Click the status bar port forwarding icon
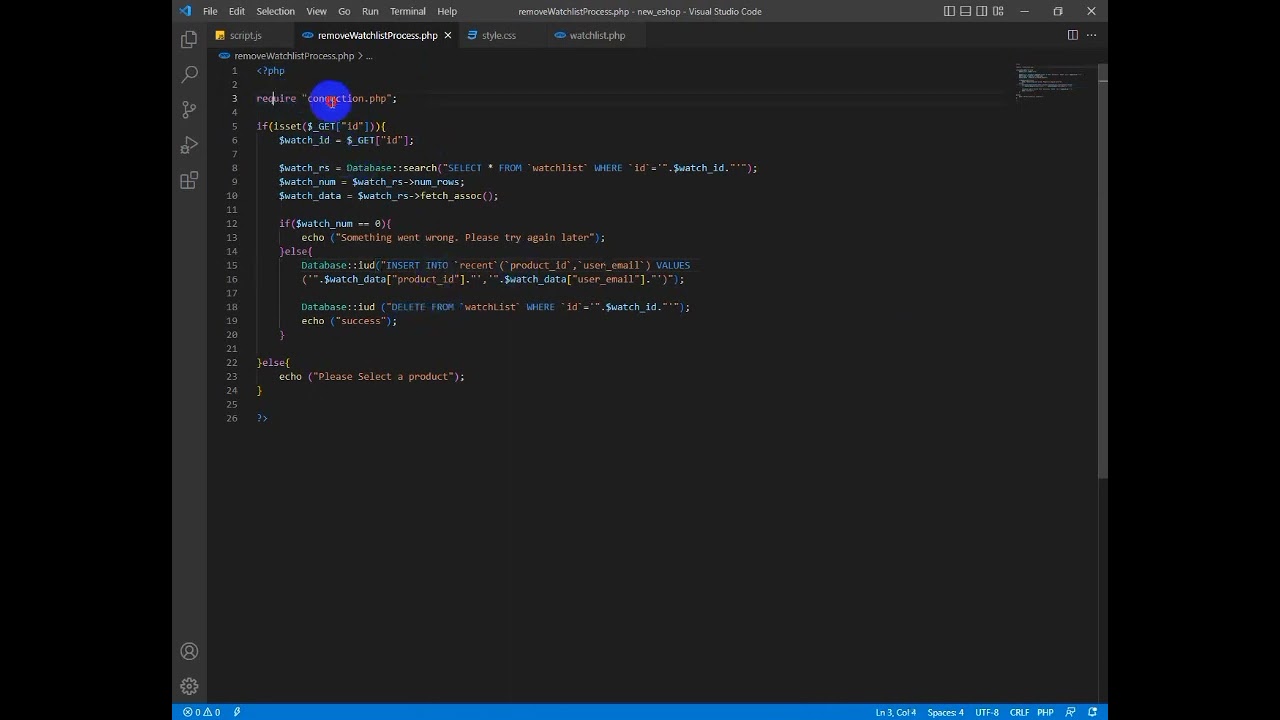This screenshot has height=720, width=1280. pos(237,712)
